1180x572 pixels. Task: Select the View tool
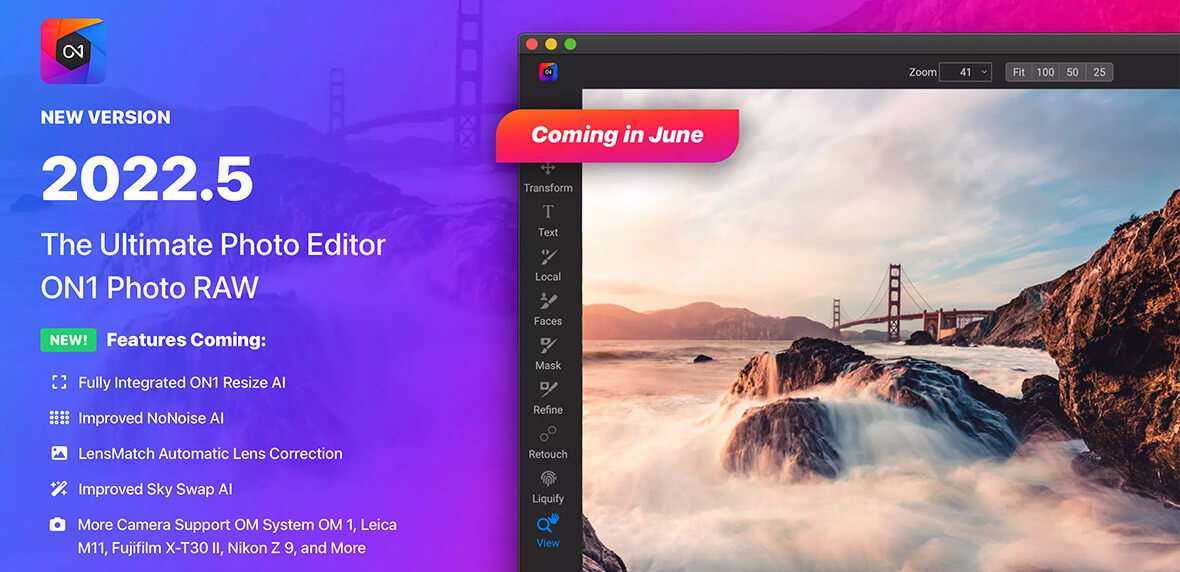(x=548, y=531)
